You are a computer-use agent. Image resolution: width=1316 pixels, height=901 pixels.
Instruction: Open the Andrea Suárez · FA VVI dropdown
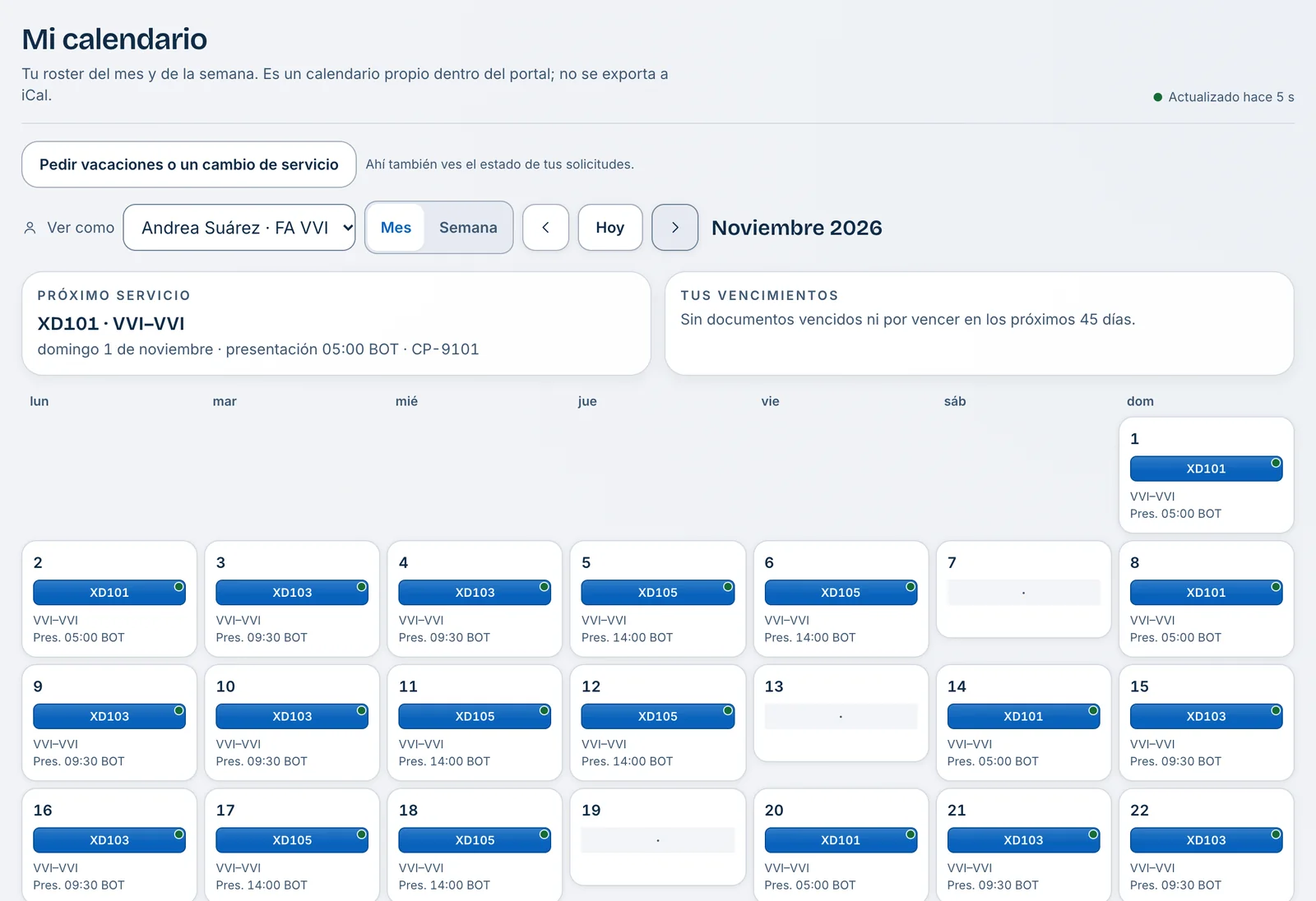[239, 228]
